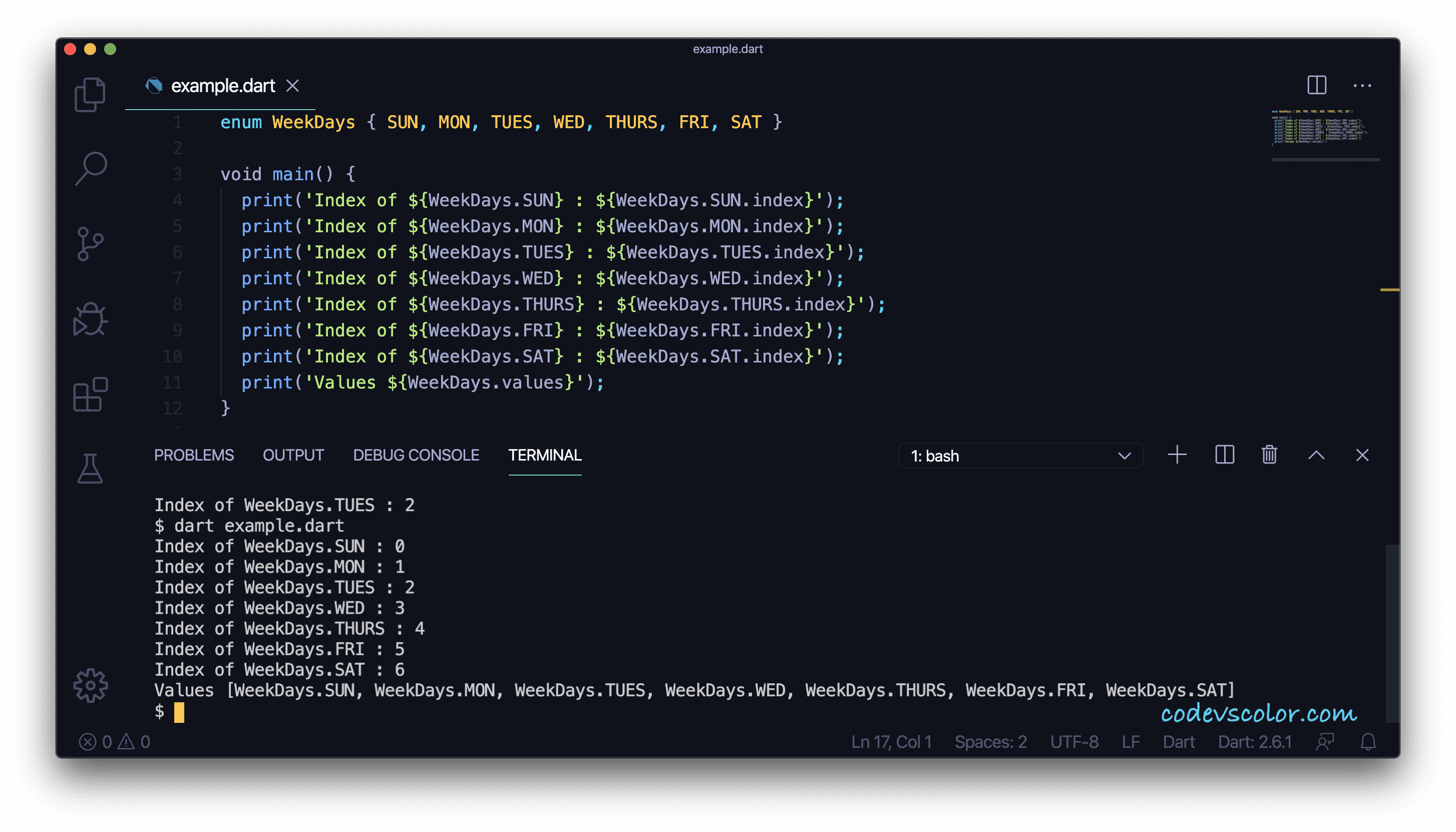Open a new terminal instance
This screenshot has width=1456, height=832.
(1177, 455)
